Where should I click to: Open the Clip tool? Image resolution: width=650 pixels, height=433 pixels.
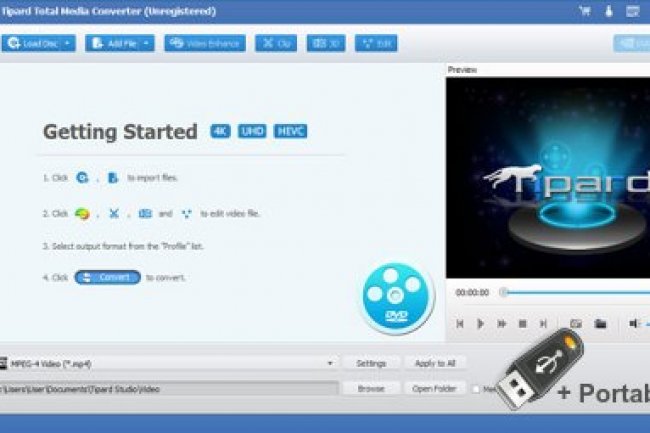click(x=276, y=43)
